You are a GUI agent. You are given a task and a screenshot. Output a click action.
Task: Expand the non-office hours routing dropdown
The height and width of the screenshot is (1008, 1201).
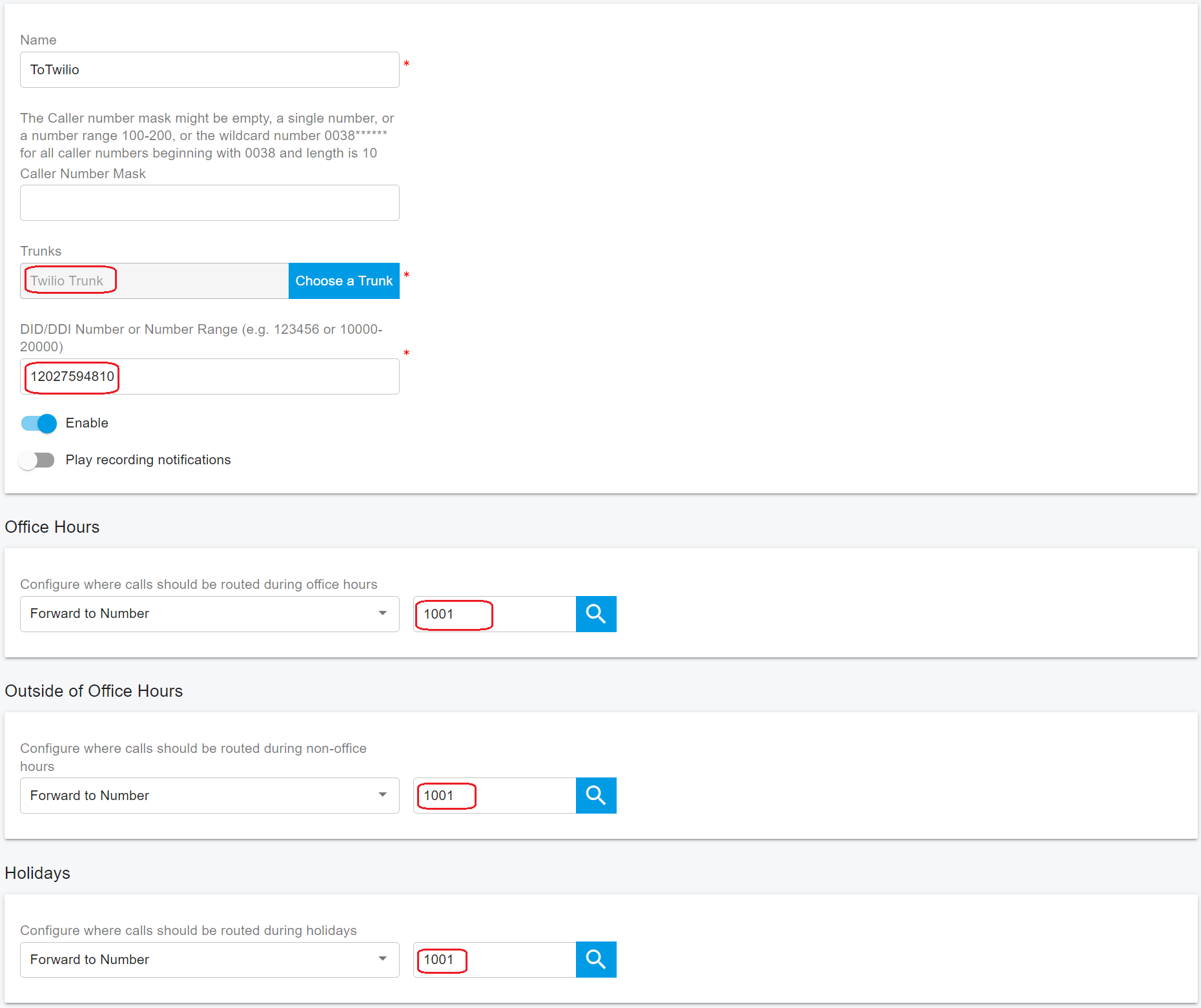[209, 796]
